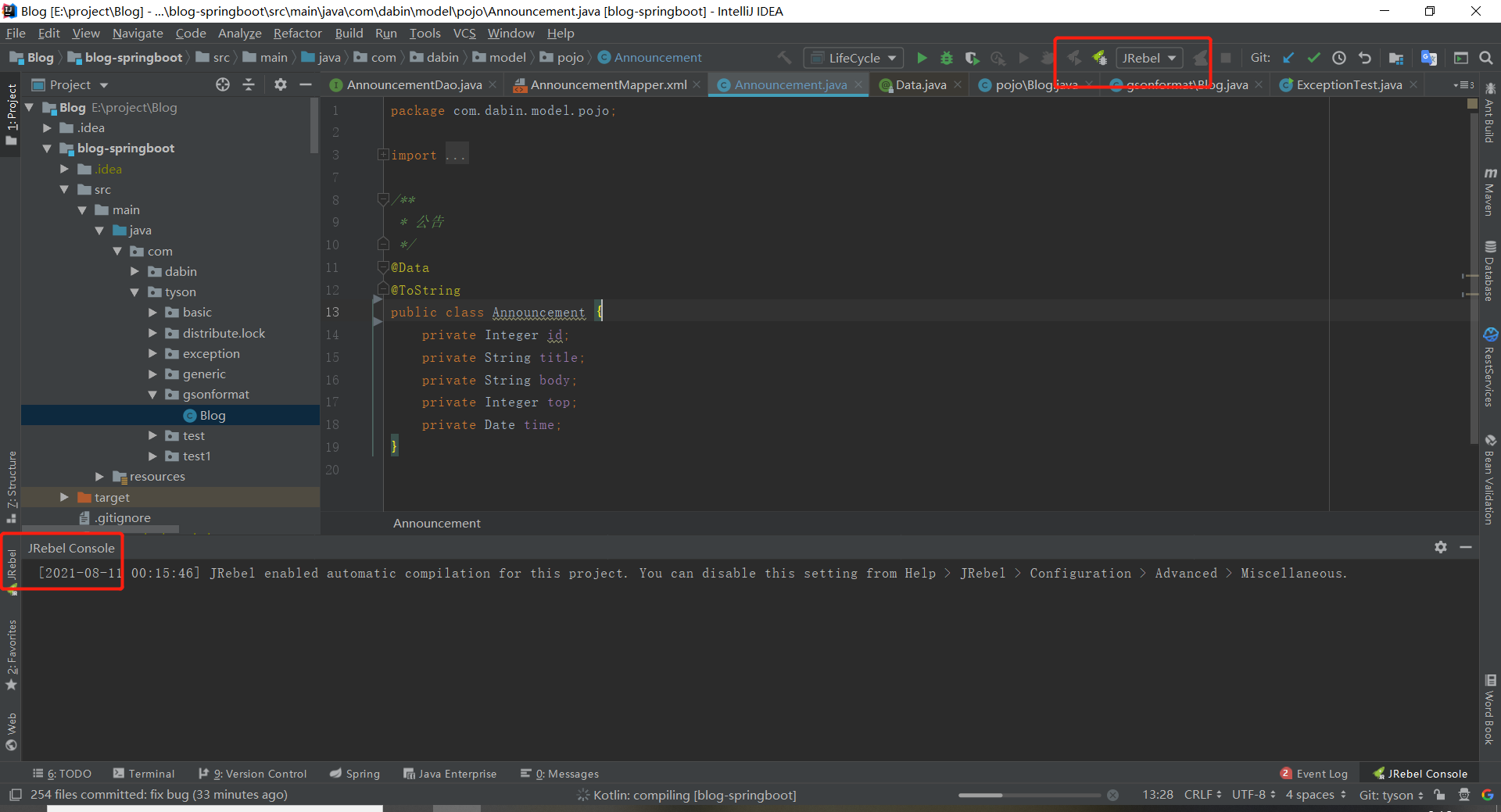
Task: Expand the distribute.lock package
Action: click(152, 333)
